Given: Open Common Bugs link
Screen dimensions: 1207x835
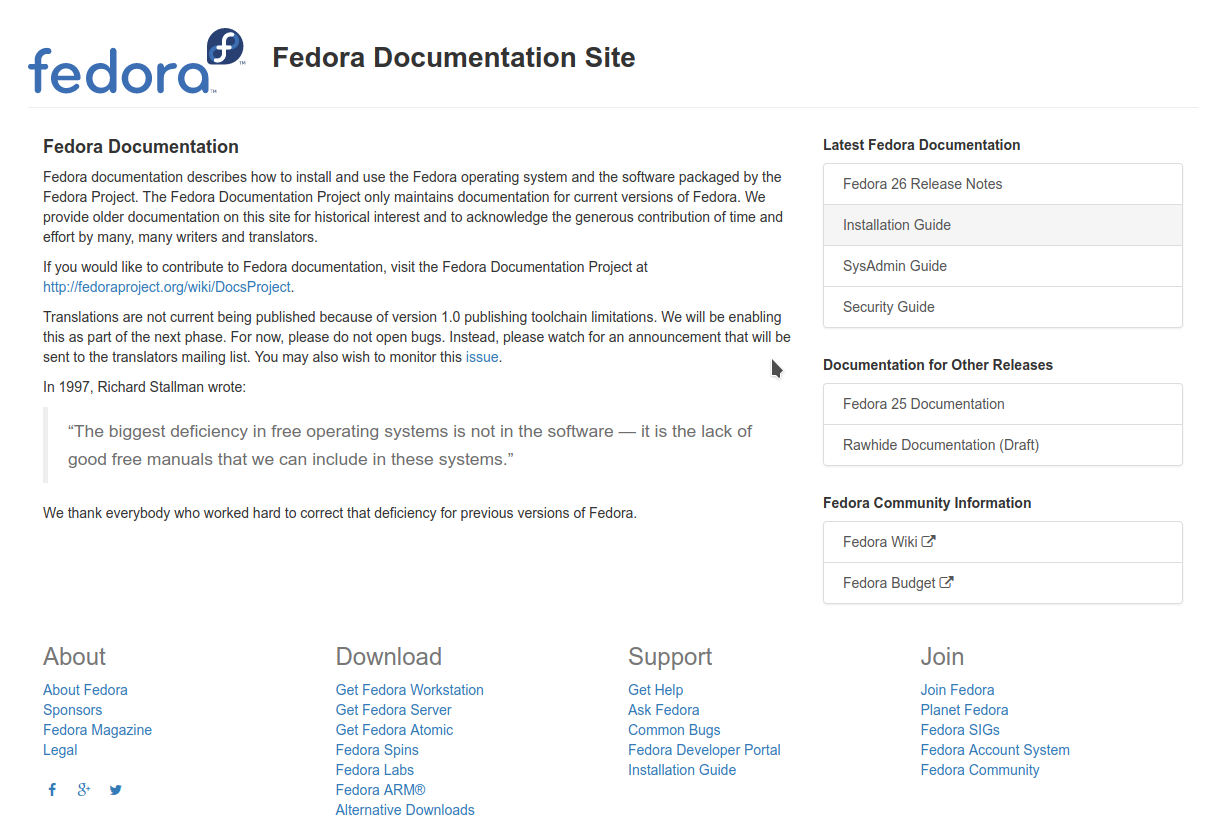Looking at the screenshot, I should [x=674, y=730].
